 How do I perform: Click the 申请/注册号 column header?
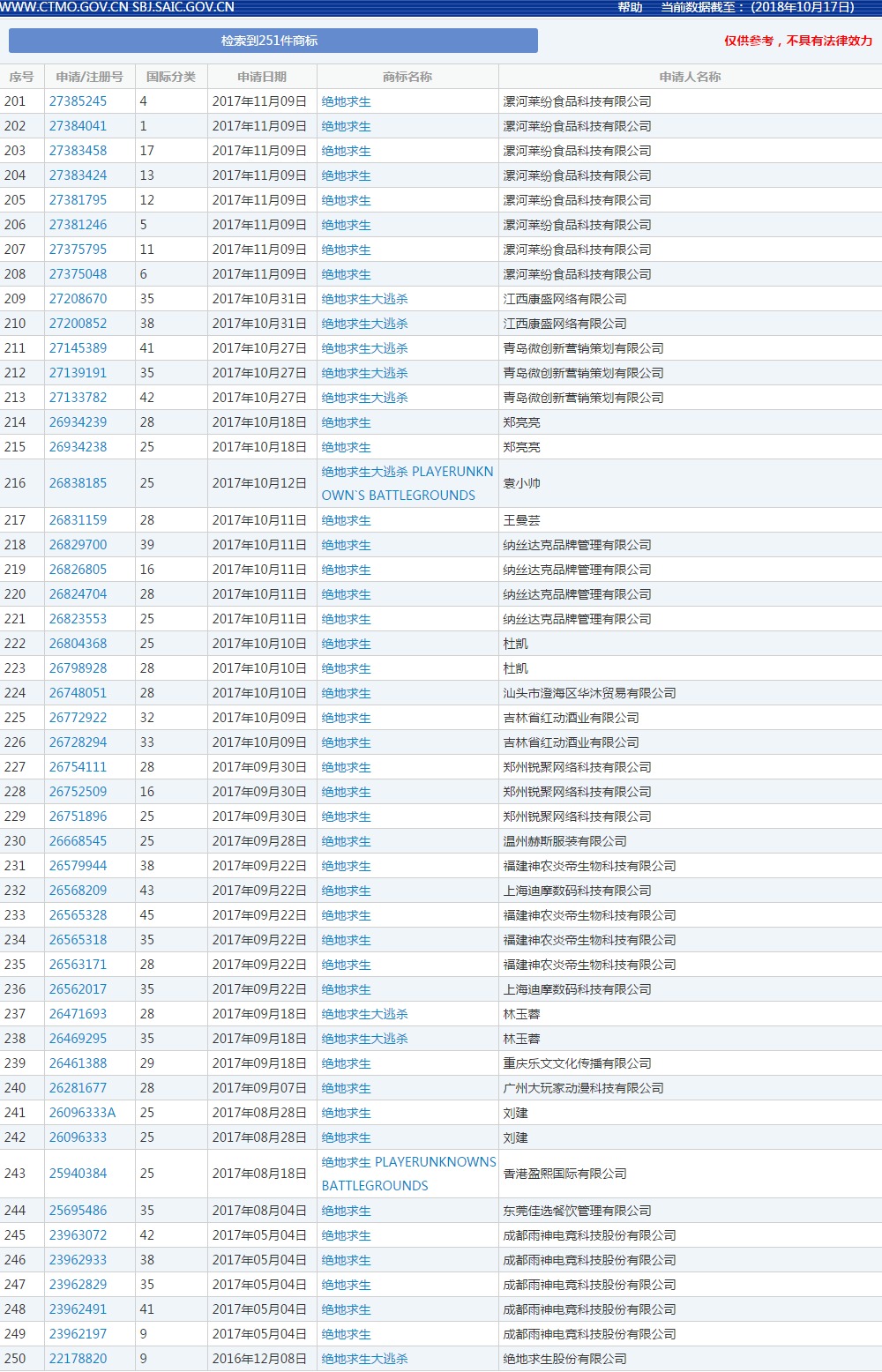90,77
